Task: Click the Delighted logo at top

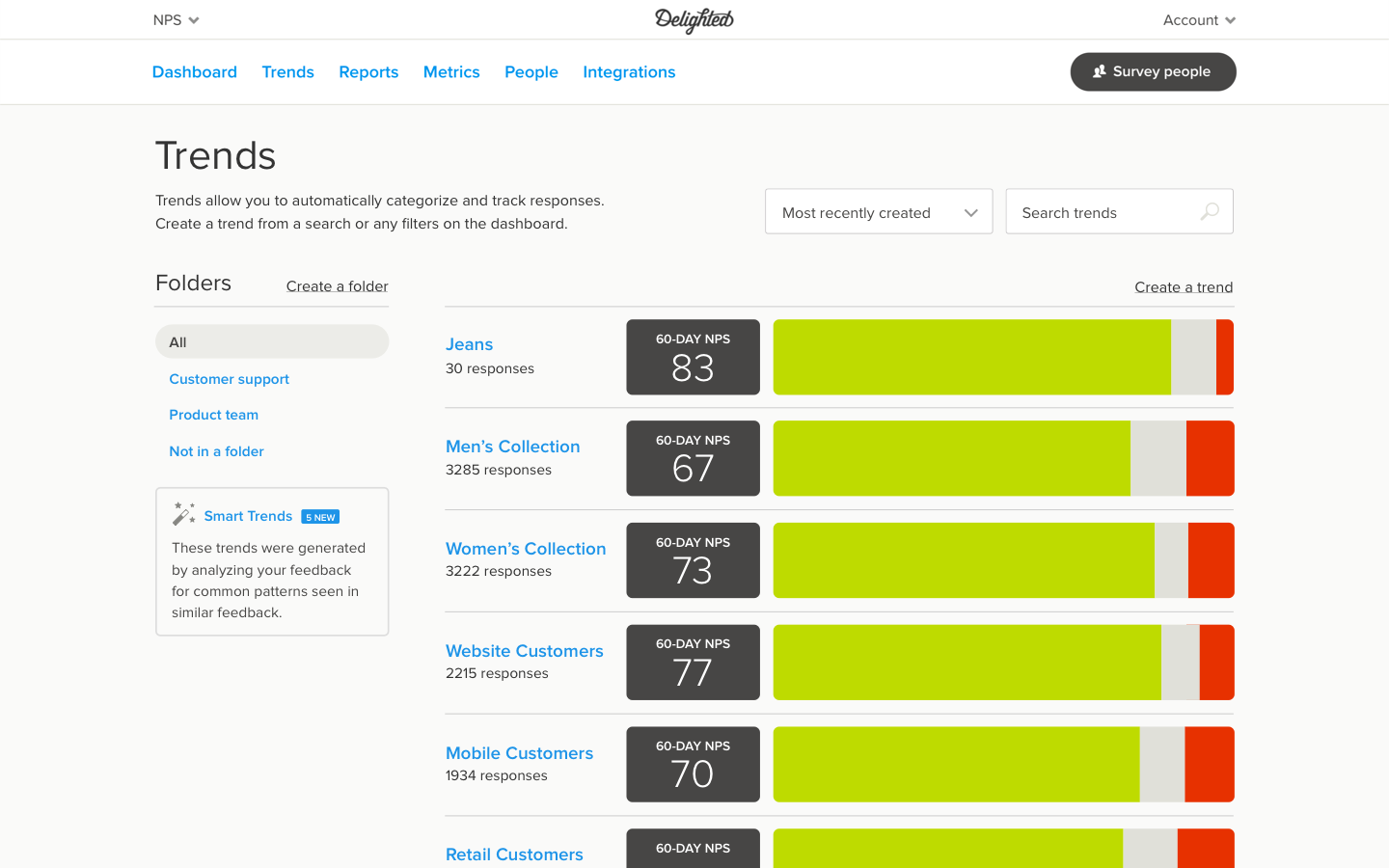Action: [694, 20]
